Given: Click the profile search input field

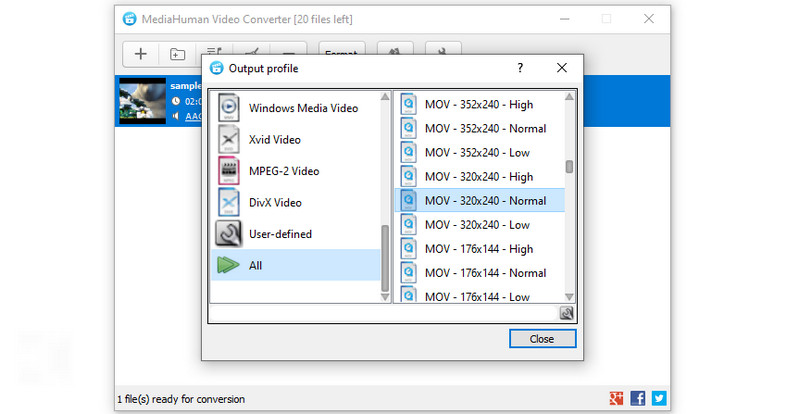Looking at the screenshot, I should click(384, 313).
